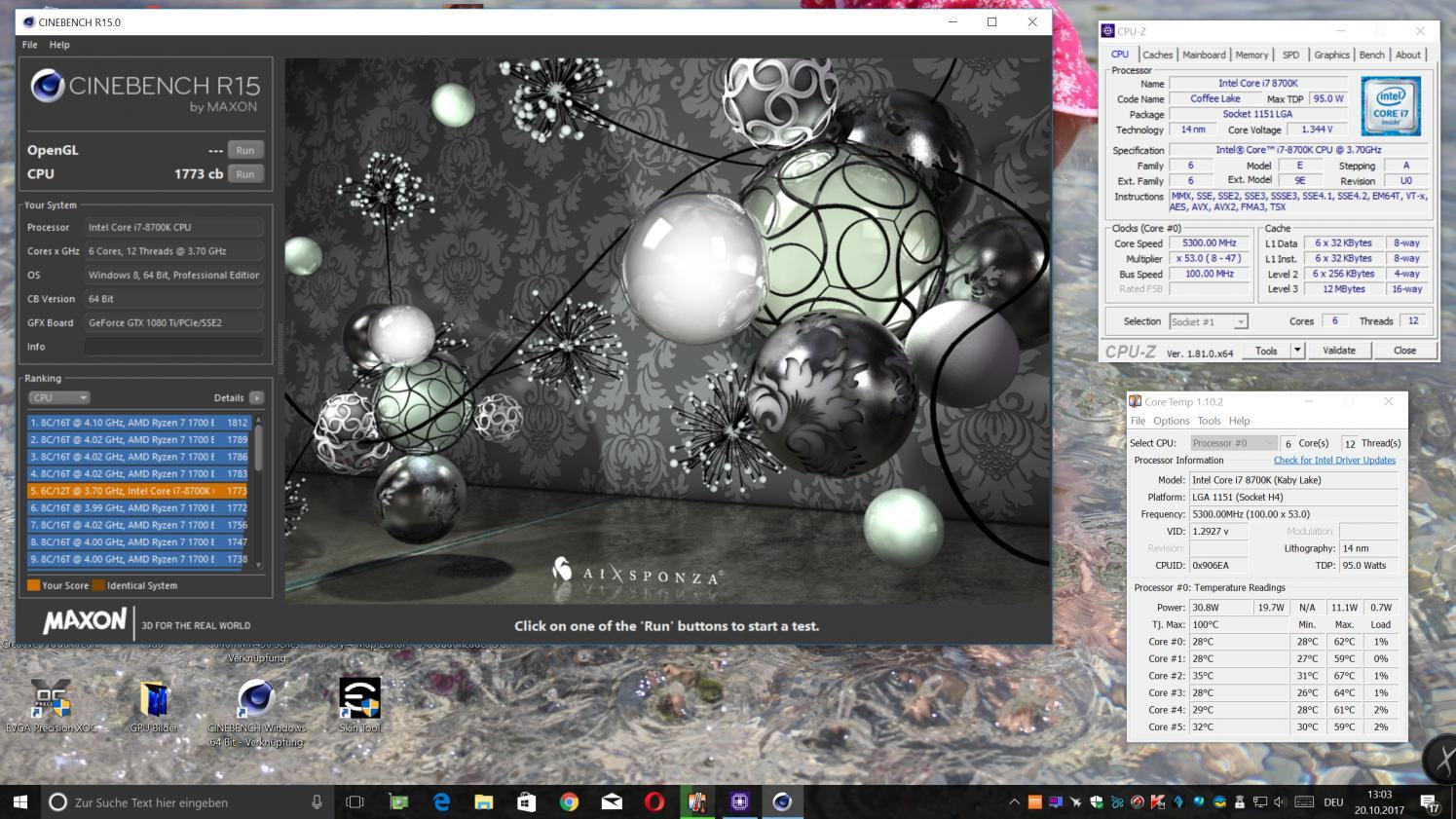1456x819 pixels.
Task: Open the CPU ranking type dropdown
Action: 58,397
